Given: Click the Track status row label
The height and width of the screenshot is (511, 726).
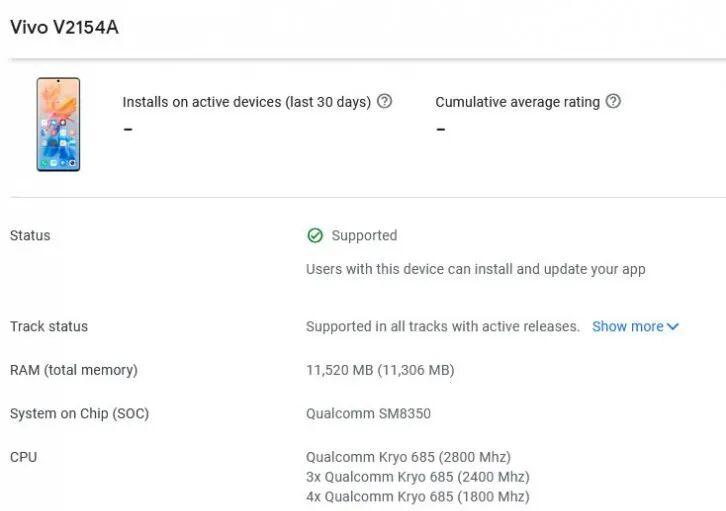Looking at the screenshot, I should click(49, 327).
